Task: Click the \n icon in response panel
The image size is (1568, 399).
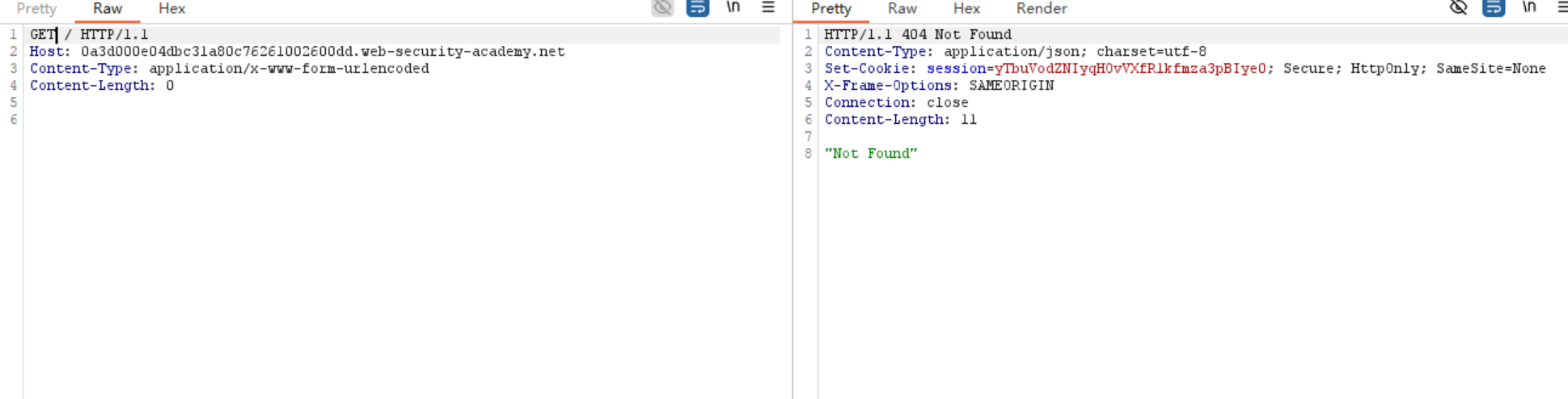Action: click(x=1528, y=7)
